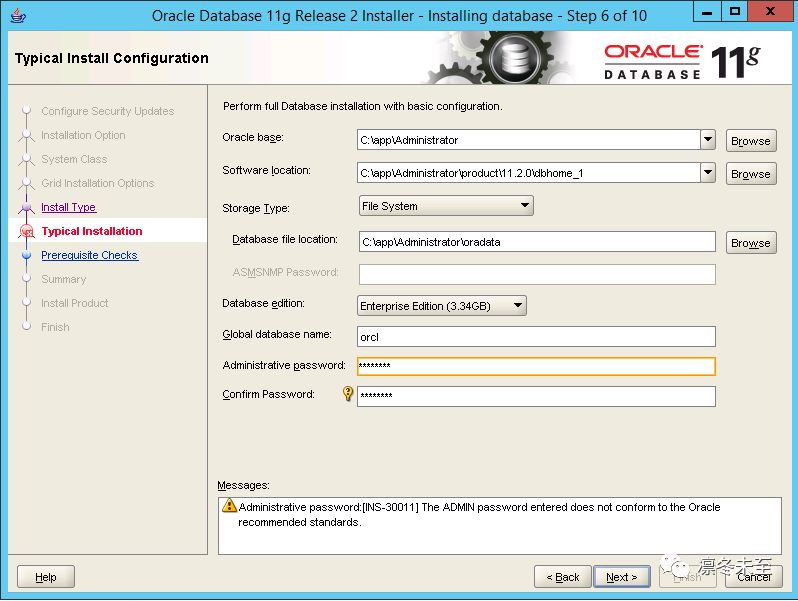Click the Install Product step label
The width and height of the screenshot is (798, 601).
click(74, 303)
